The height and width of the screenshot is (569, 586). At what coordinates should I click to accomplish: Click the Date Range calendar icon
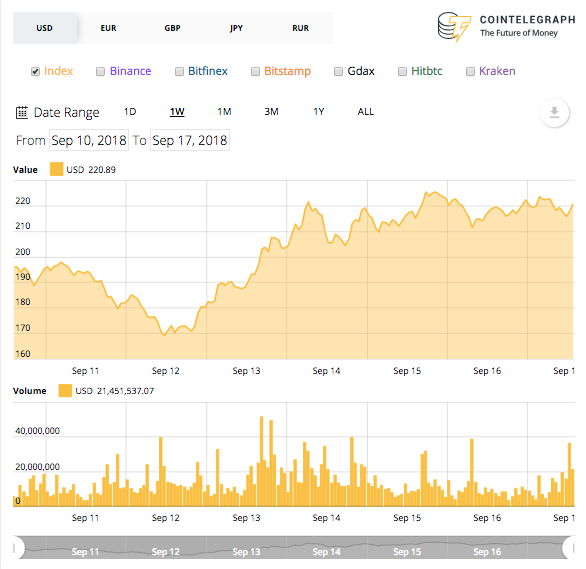tap(22, 112)
